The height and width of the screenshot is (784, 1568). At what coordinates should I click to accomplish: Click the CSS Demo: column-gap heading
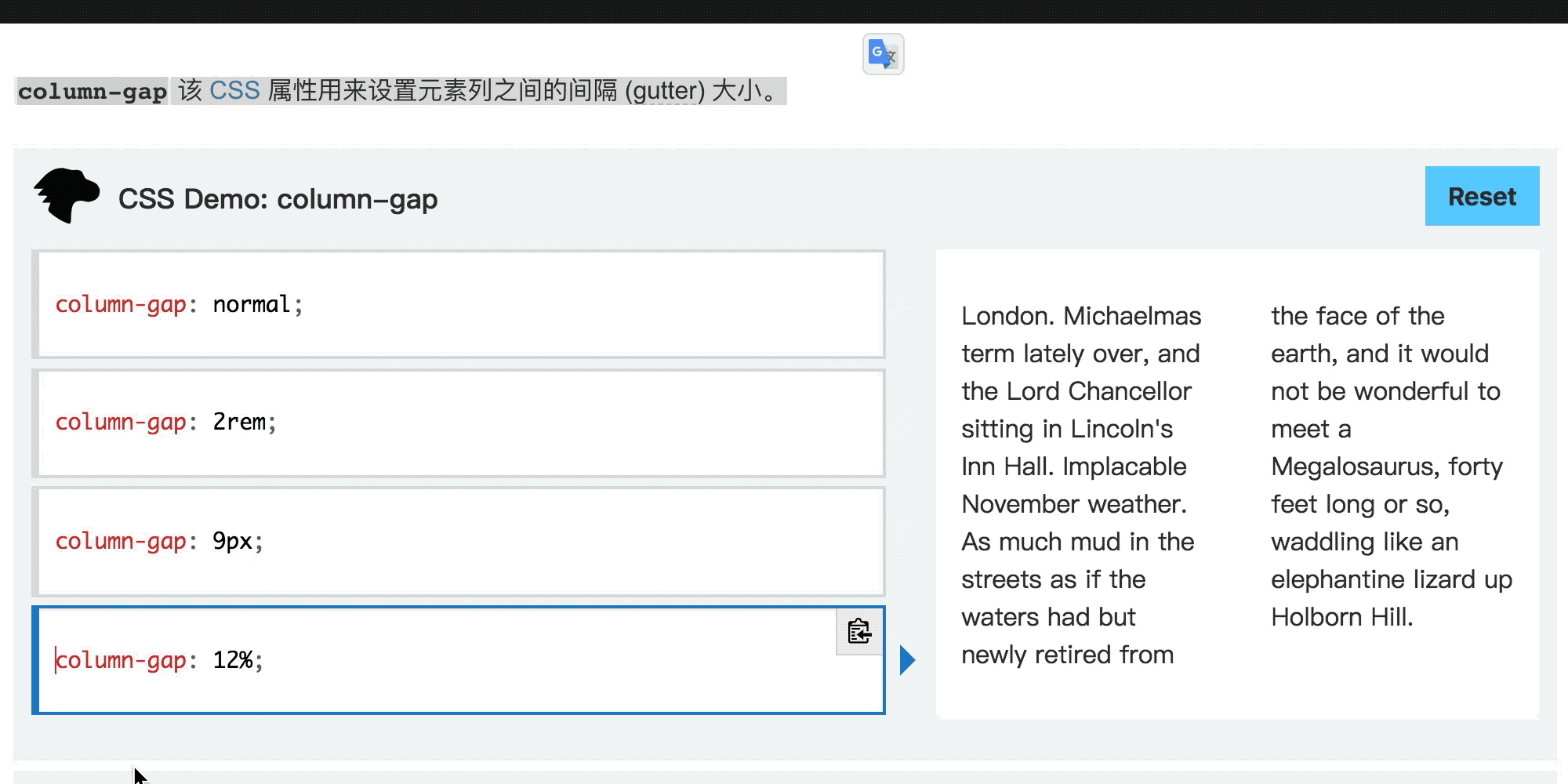278,199
